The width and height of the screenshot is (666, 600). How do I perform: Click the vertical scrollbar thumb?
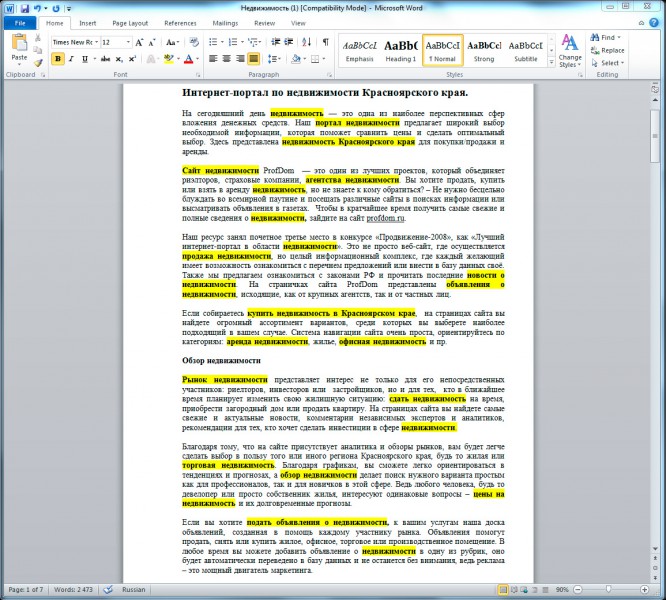pyautogui.click(x=655, y=136)
